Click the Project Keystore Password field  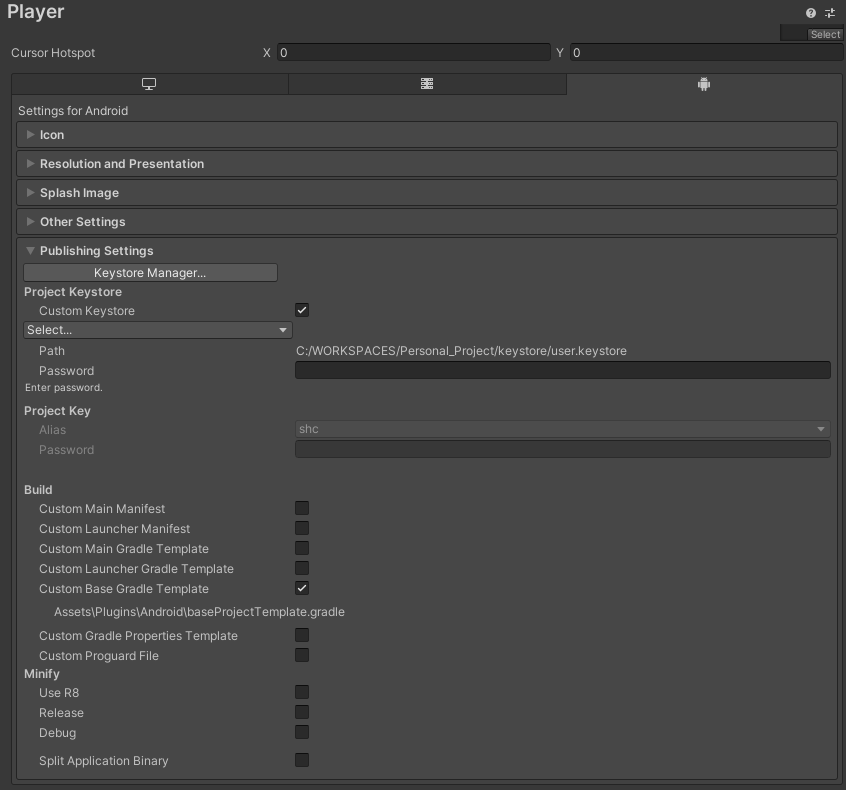[563, 370]
